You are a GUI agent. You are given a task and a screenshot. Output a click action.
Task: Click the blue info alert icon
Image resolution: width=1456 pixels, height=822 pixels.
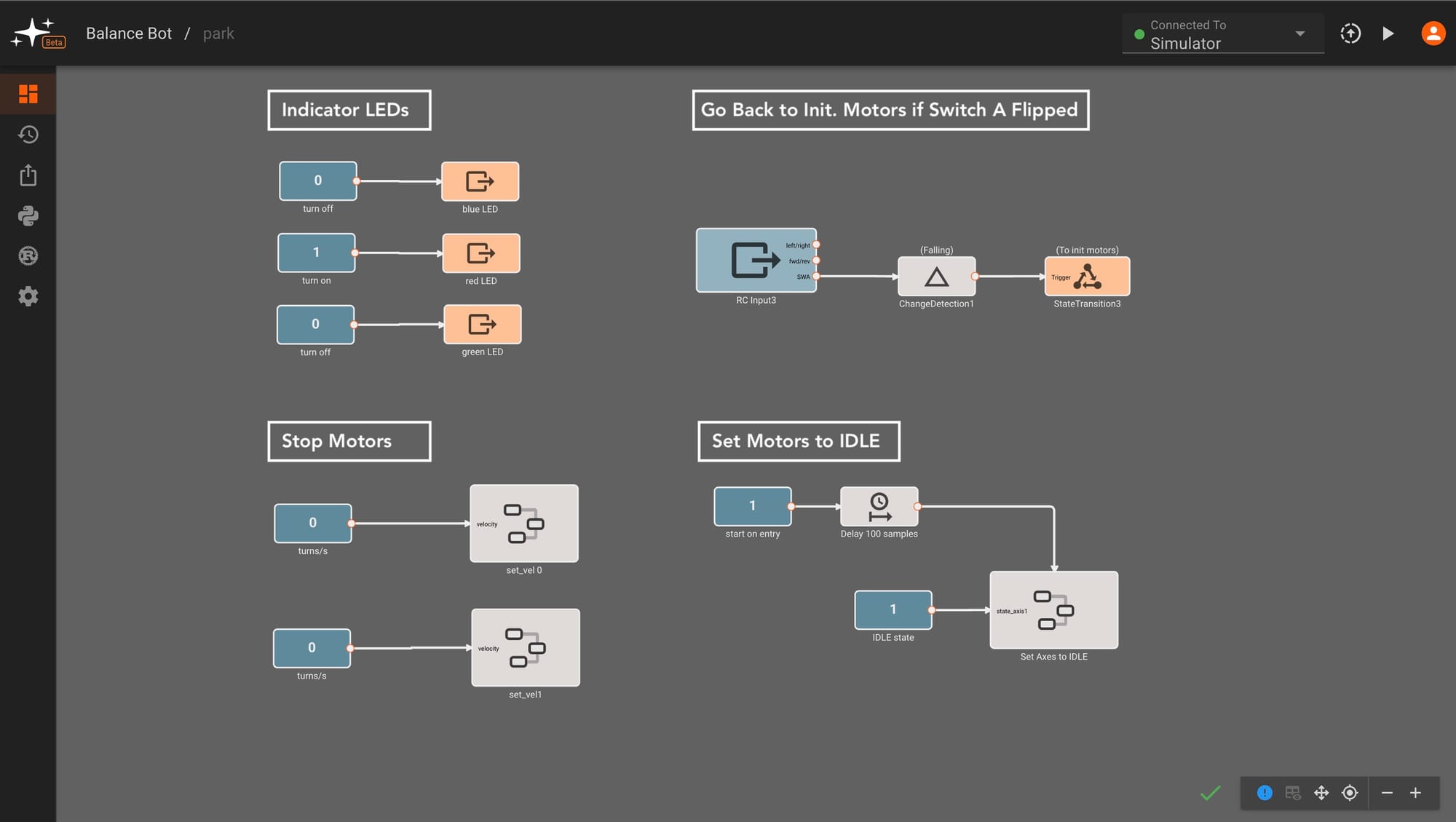pyautogui.click(x=1265, y=793)
